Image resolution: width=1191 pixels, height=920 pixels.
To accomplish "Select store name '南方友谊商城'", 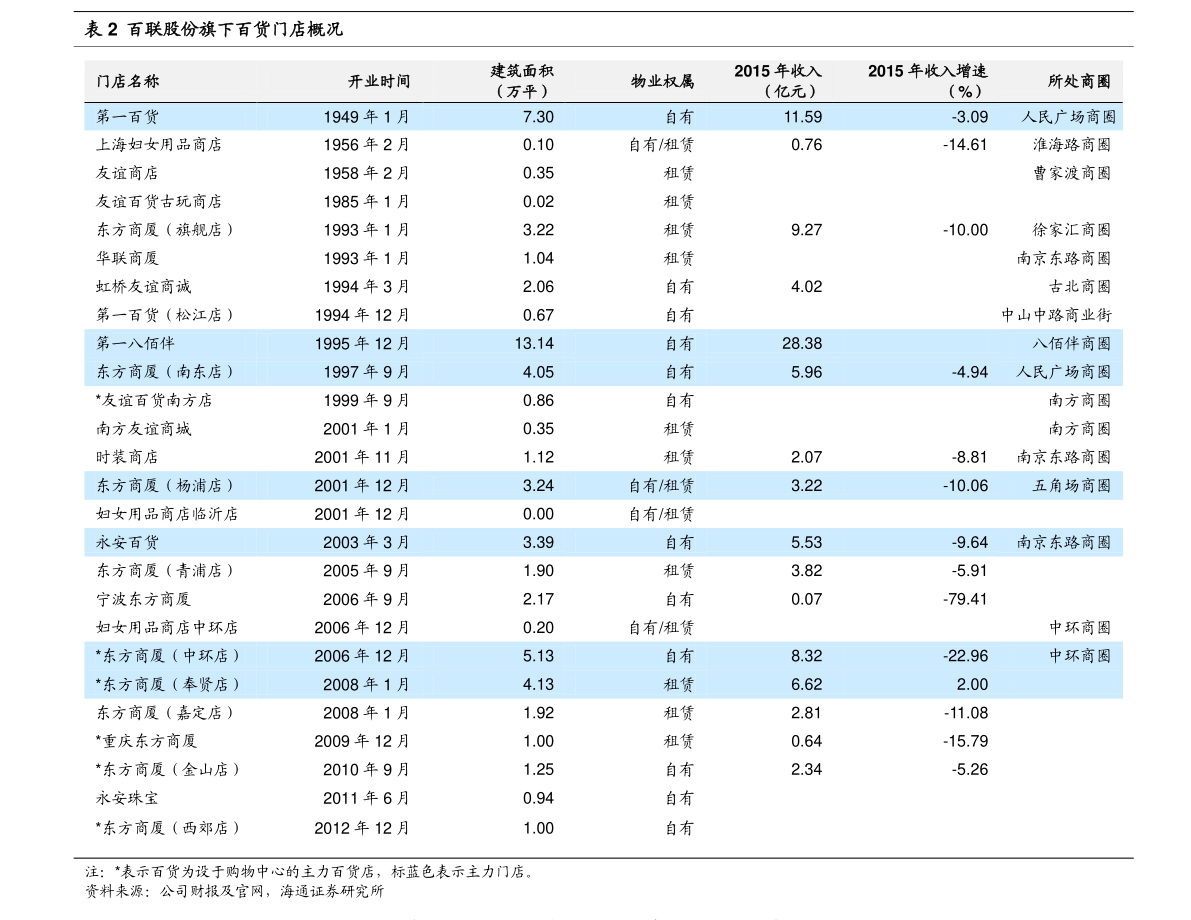I will (x=144, y=429).
